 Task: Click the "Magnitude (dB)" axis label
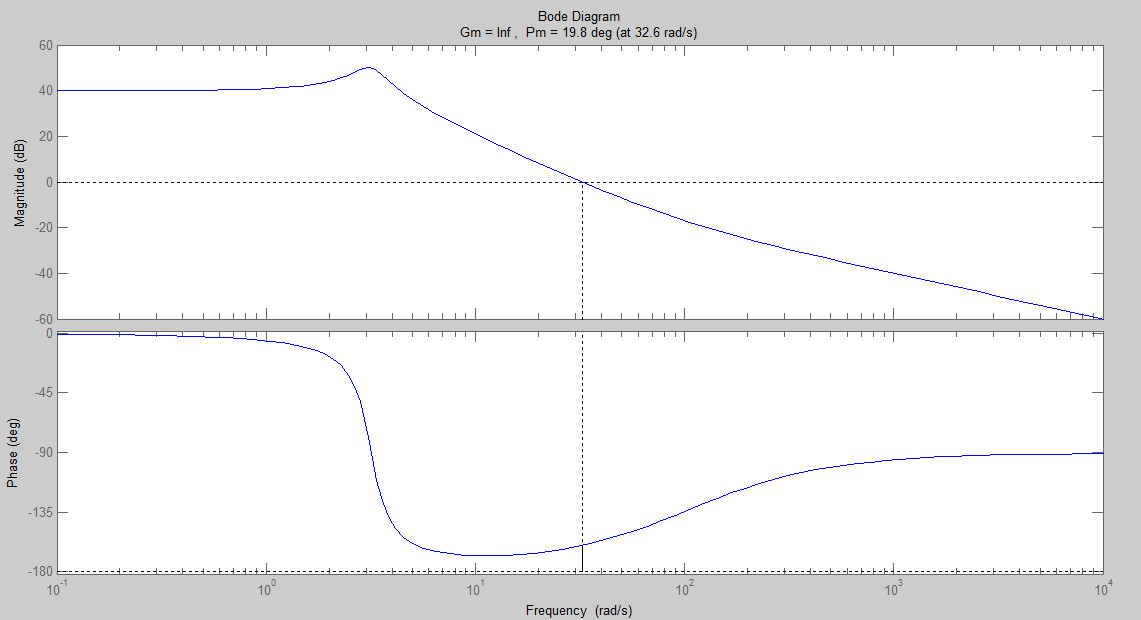(x=20, y=183)
